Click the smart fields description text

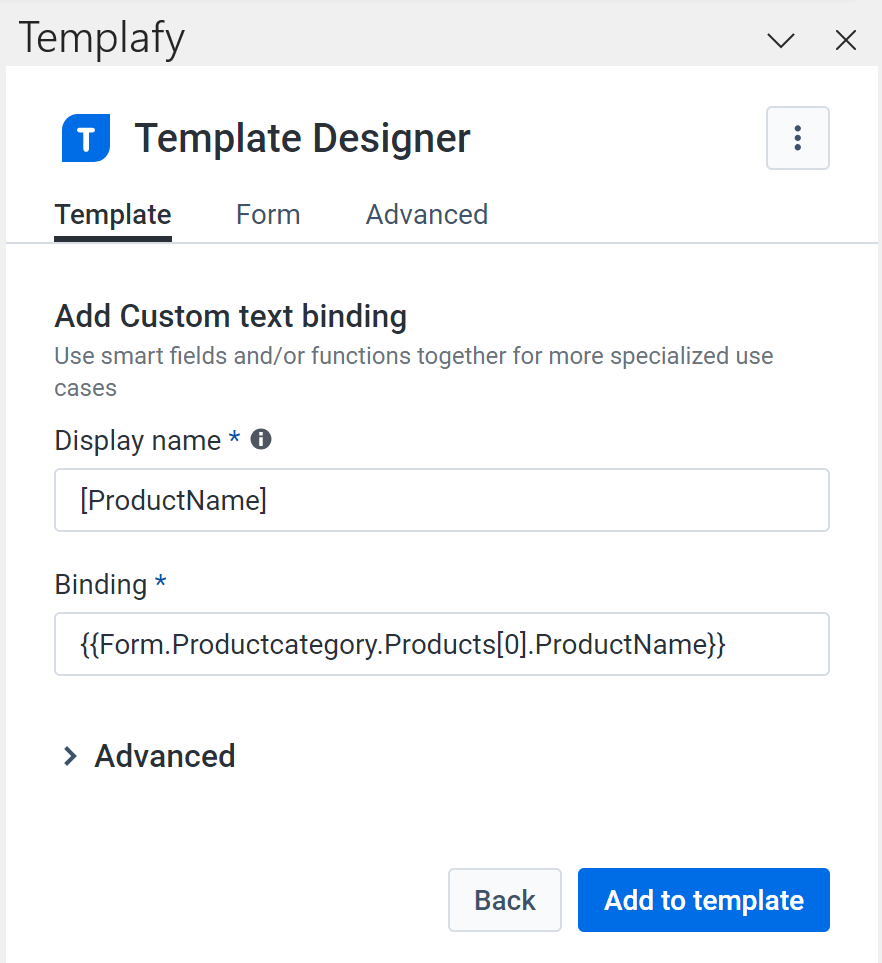(413, 372)
